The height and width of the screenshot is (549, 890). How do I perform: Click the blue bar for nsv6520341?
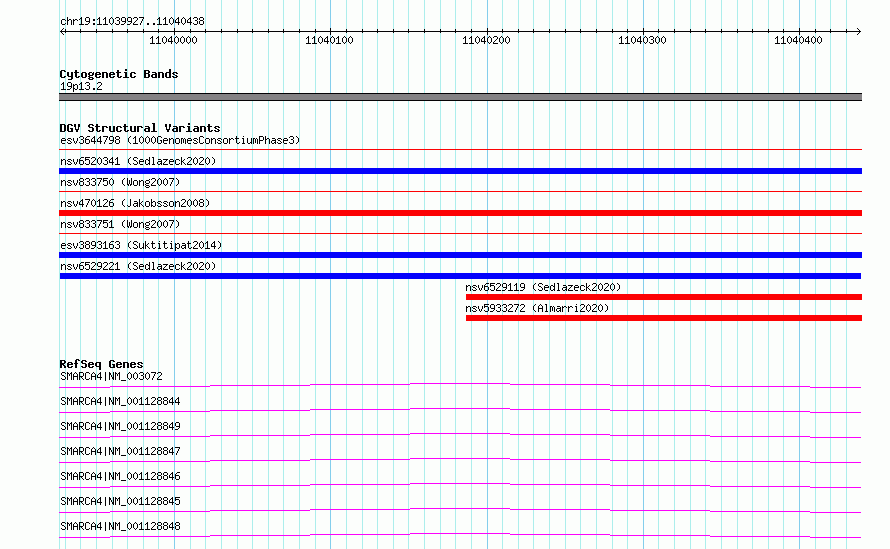coord(460,171)
